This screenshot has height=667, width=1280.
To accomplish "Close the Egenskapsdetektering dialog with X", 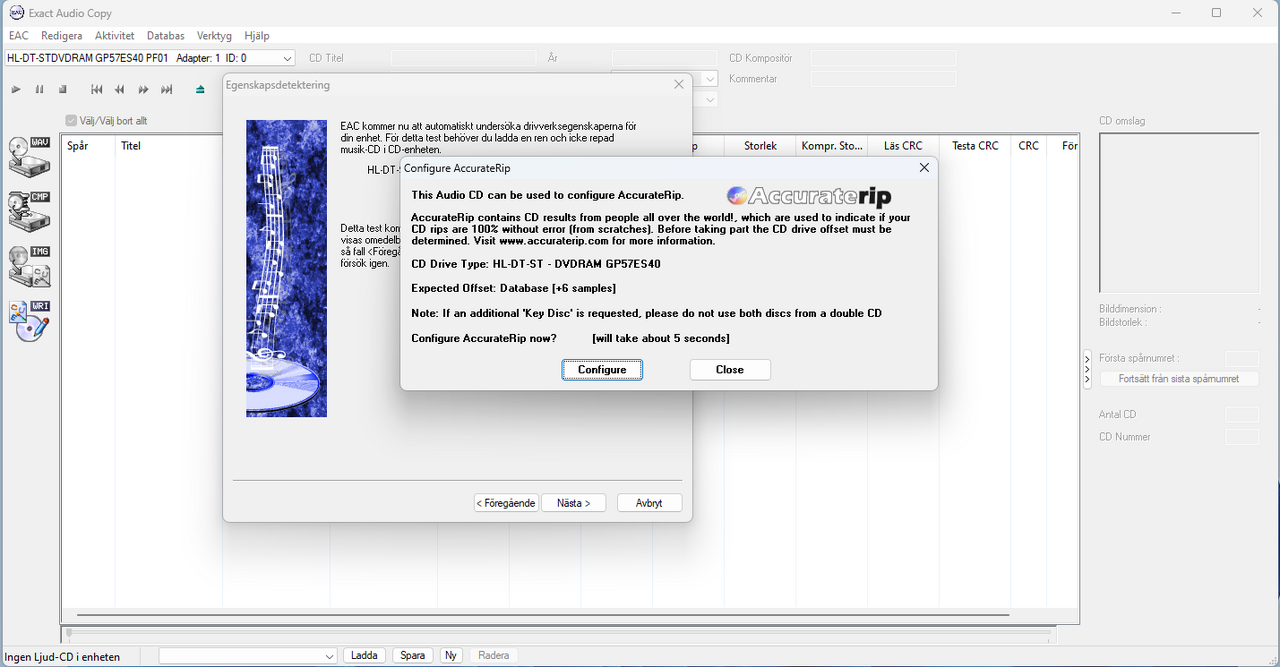I will click(x=678, y=85).
